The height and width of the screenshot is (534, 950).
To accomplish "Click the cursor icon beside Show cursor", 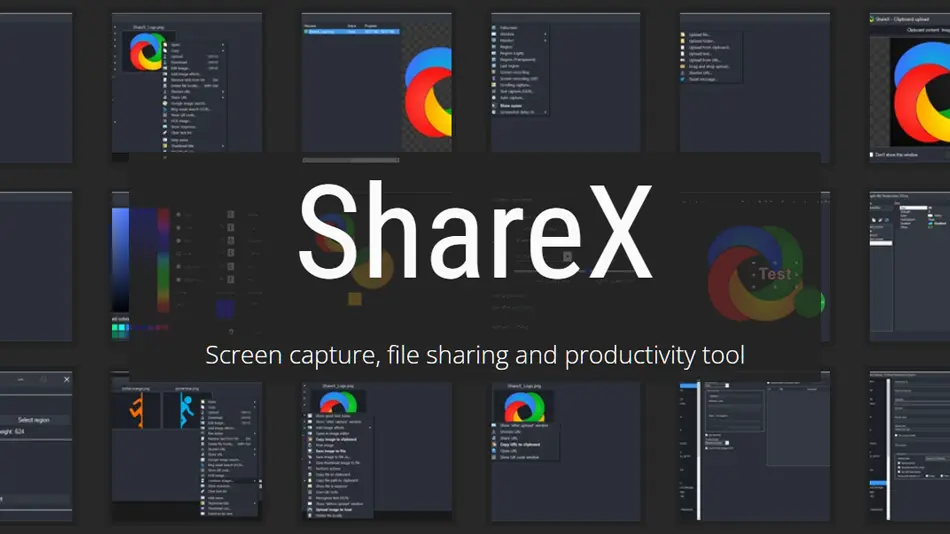I will (x=494, y=105).
